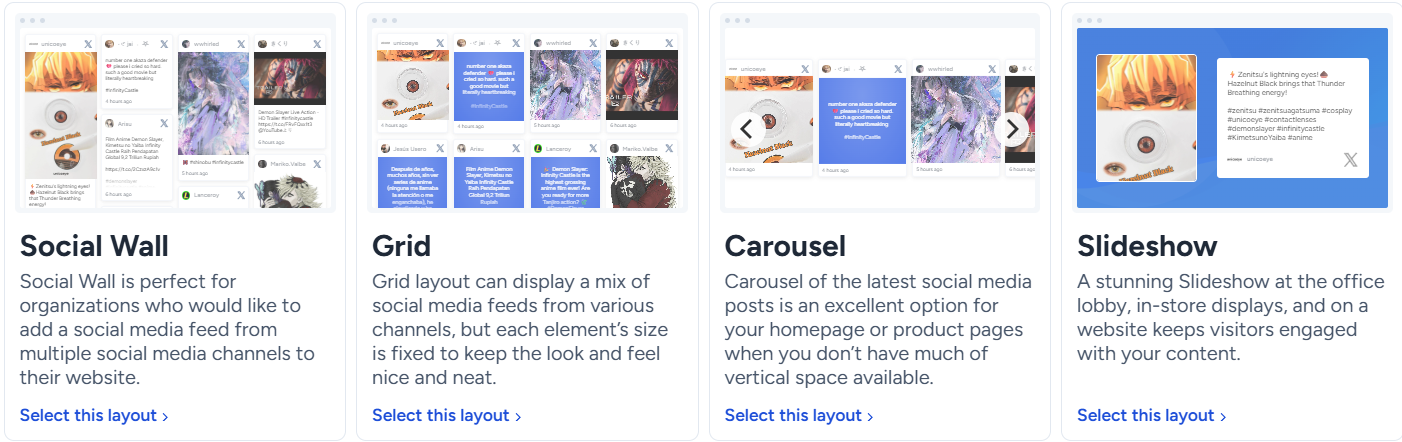
Task: Click chevron after Social Wall select link
Action: pos(165,416)
